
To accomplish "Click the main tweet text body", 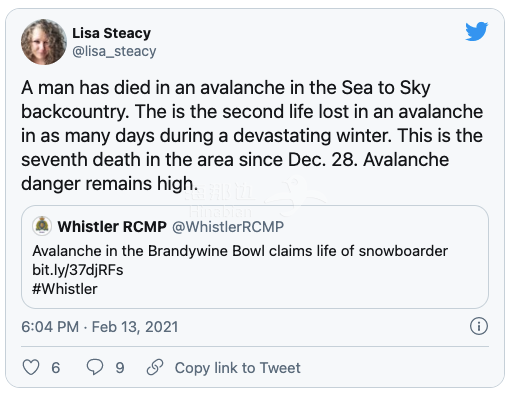I will 252,136.
